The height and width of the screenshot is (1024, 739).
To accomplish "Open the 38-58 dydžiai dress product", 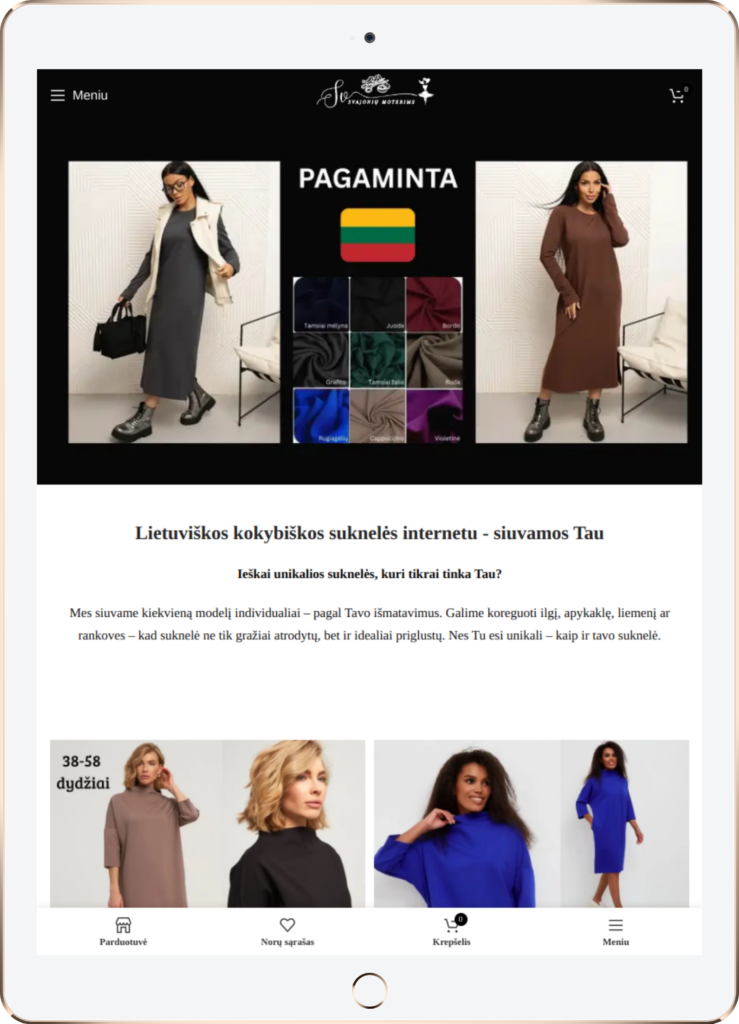I will [x=208, y=824].
